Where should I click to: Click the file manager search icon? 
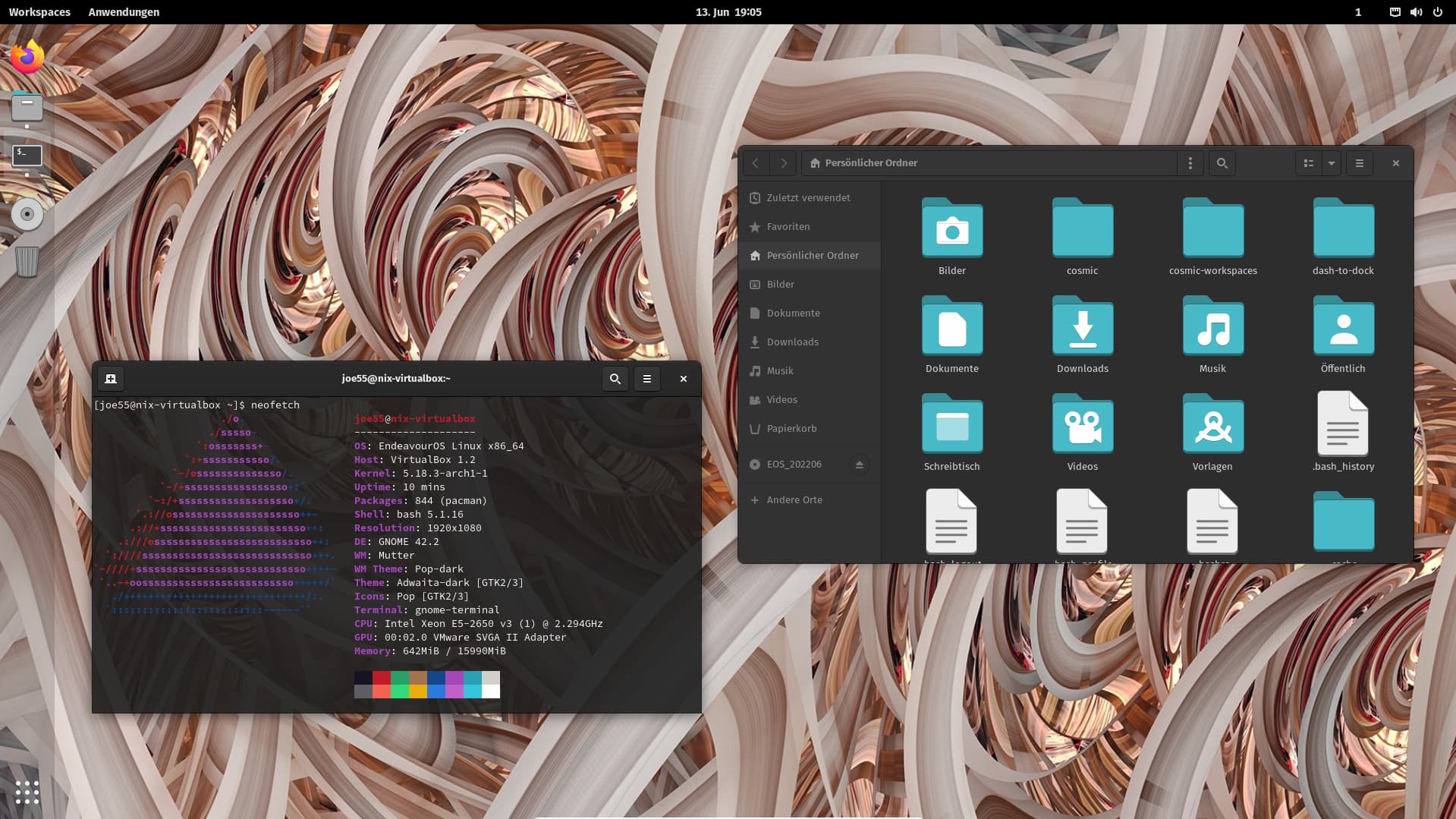click(x=1222, y=163)
